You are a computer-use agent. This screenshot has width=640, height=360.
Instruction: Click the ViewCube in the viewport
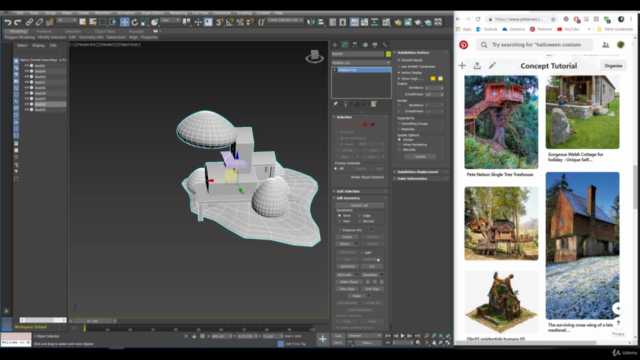coord(315,56)
